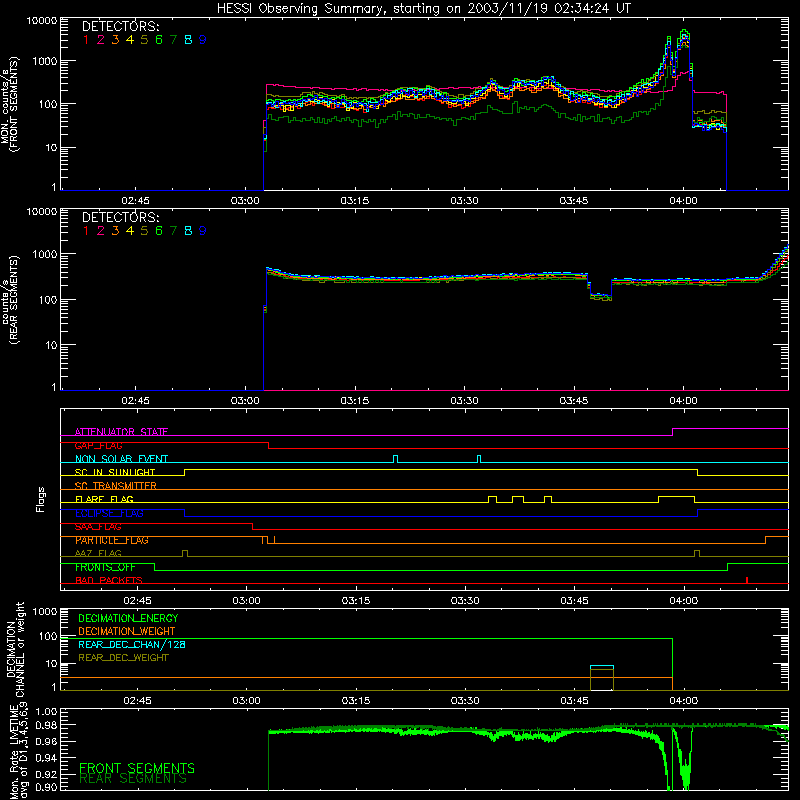Click 04:00 tick label under rear segments plot
Image resolution: width=800 pixels, height=800 pixels.
pos(683,401)
